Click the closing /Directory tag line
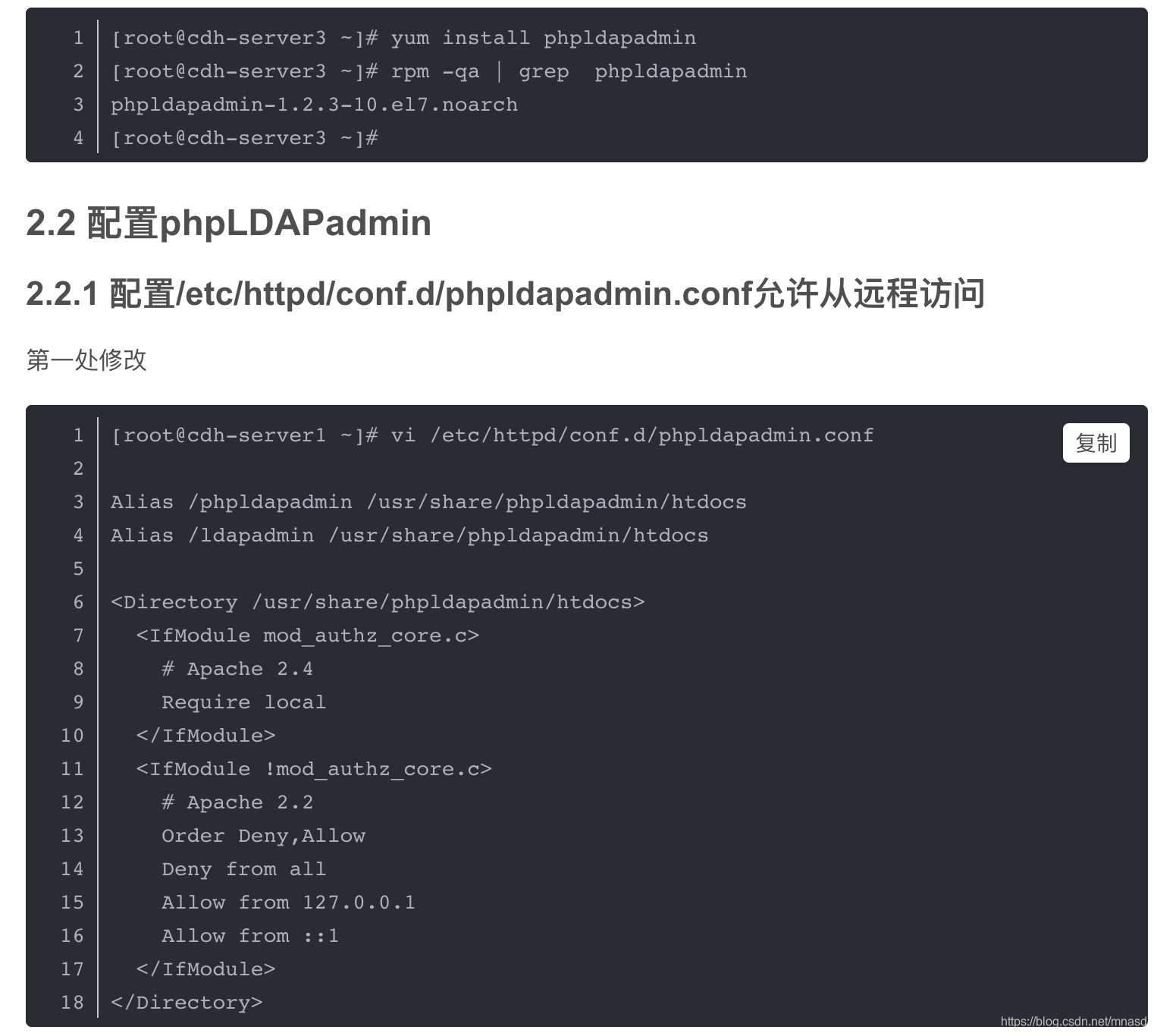1154x1036 pixels. [x=187, y=1003]
